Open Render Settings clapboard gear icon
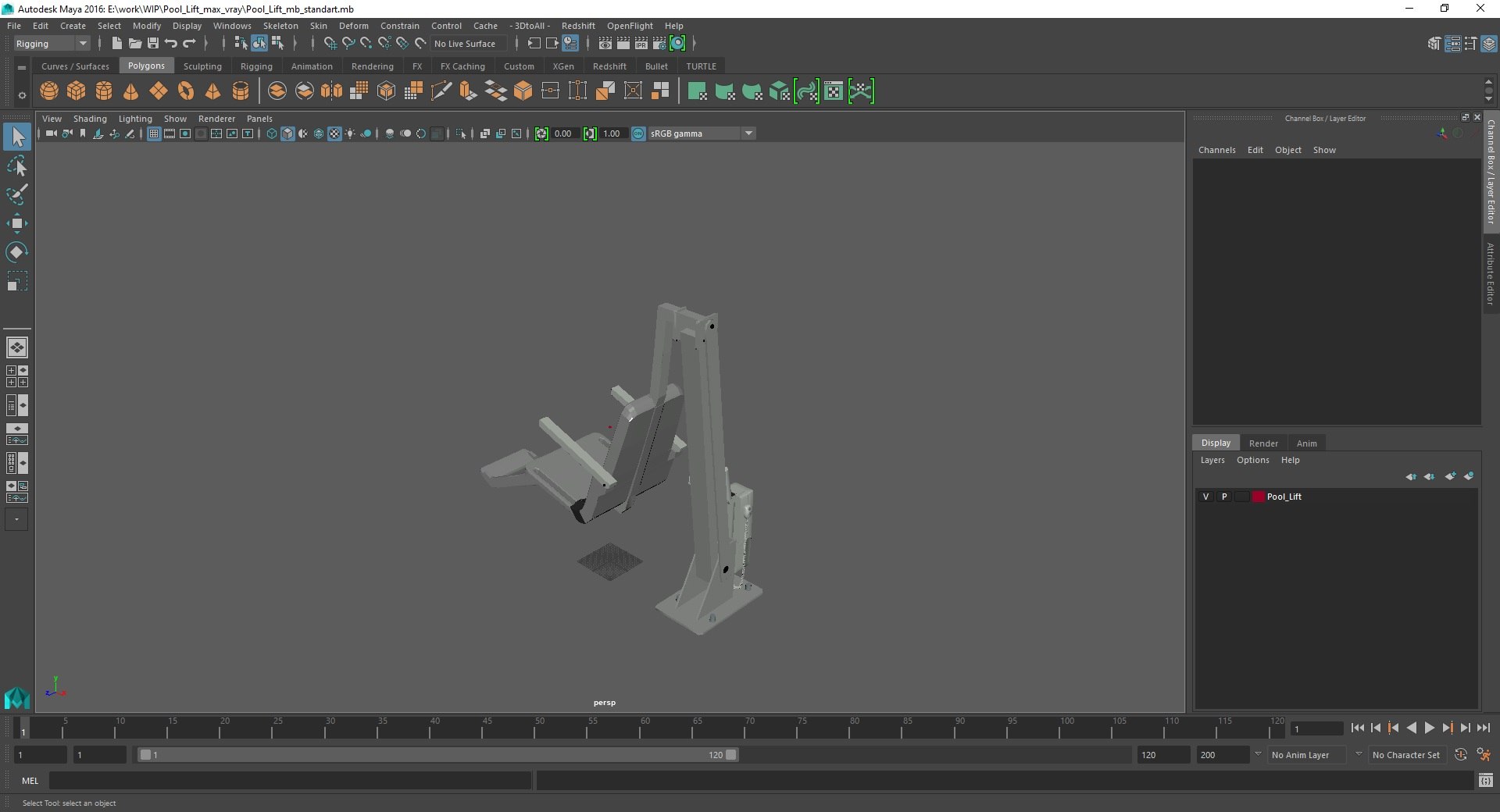This screenshot has width=1500, height=812. coord(659,44)
